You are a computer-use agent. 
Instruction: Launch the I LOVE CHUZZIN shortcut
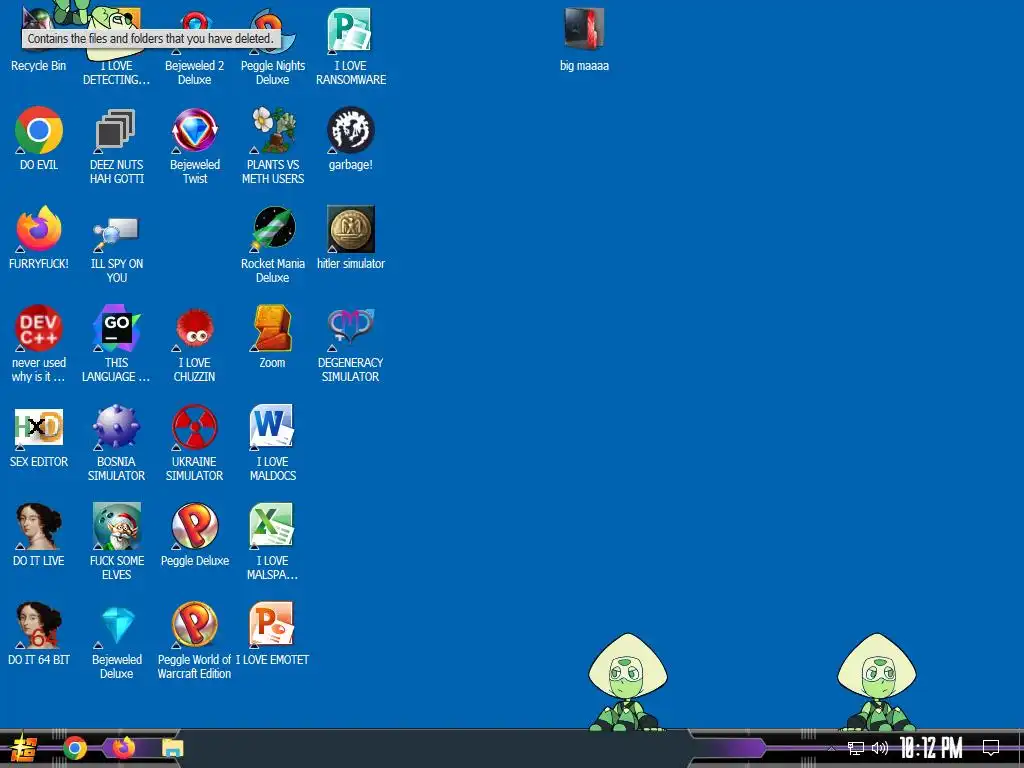pos(195,343)
